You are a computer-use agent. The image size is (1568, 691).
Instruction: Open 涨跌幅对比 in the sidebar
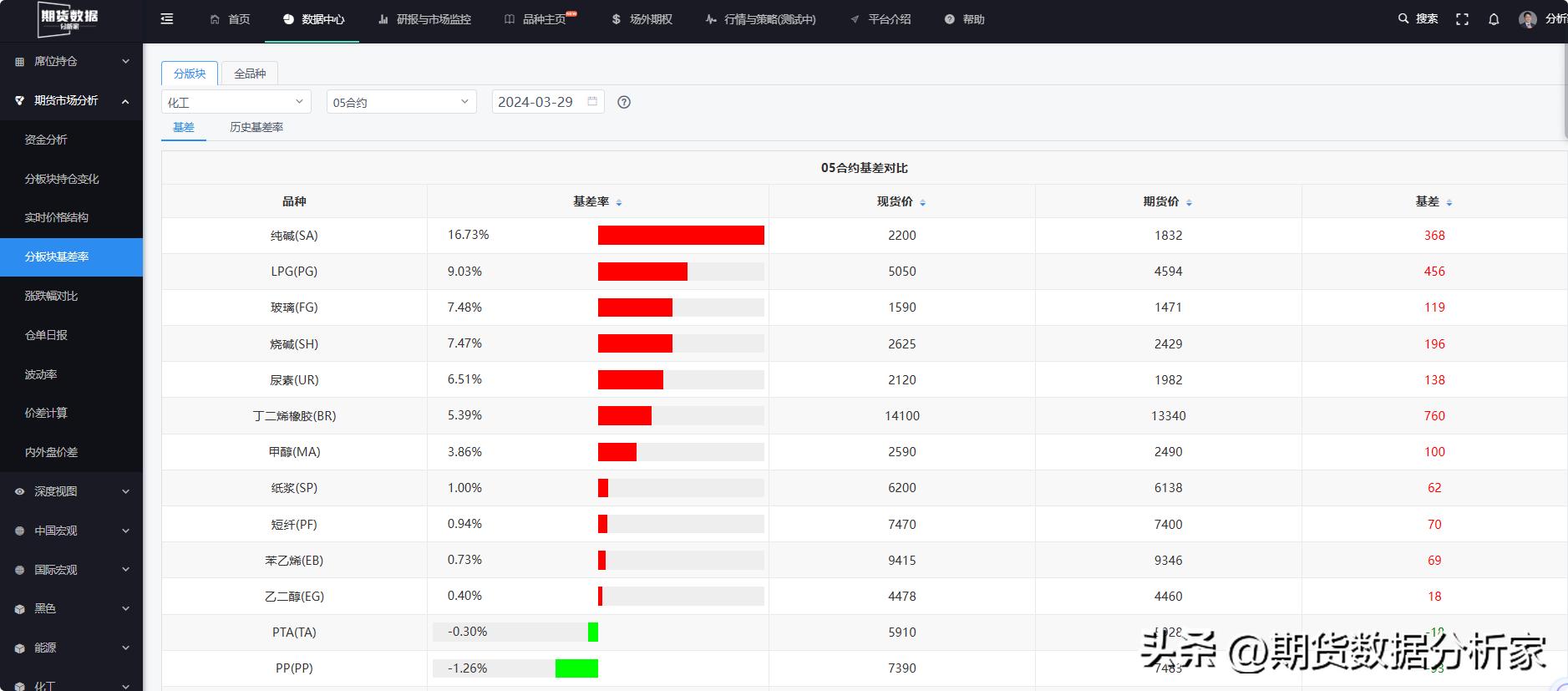pos(51,296)
